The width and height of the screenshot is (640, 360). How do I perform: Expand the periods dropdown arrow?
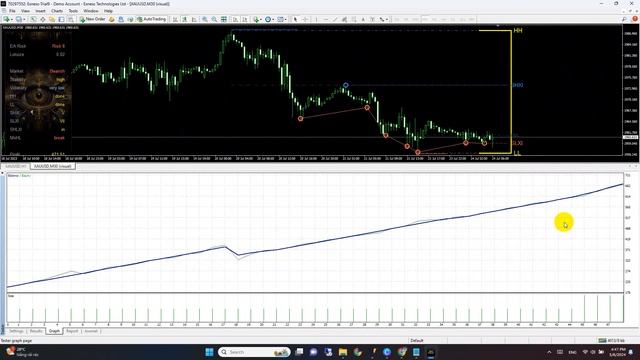(273, 19)
